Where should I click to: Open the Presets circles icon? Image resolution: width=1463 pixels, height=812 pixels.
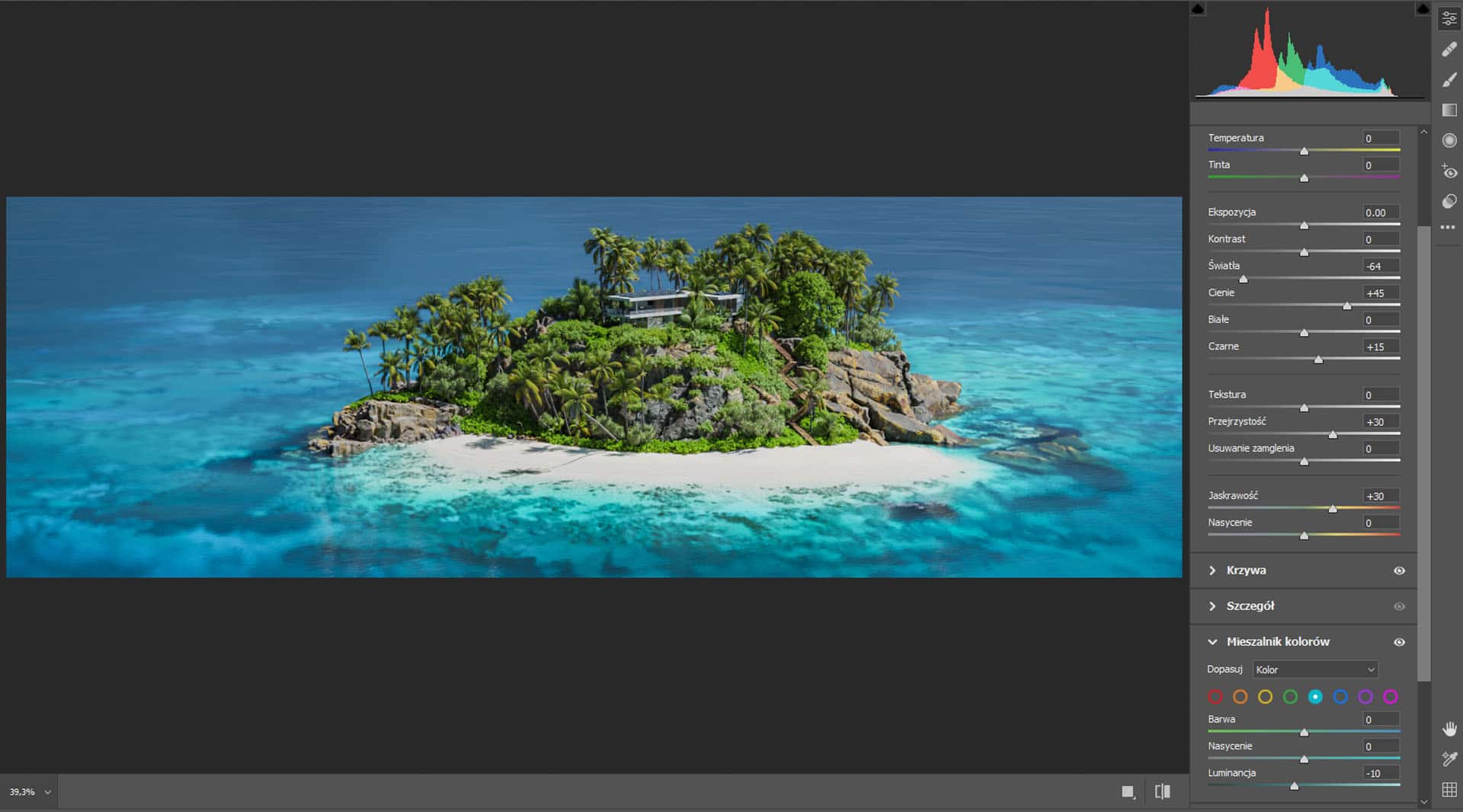coord(1449,201)
